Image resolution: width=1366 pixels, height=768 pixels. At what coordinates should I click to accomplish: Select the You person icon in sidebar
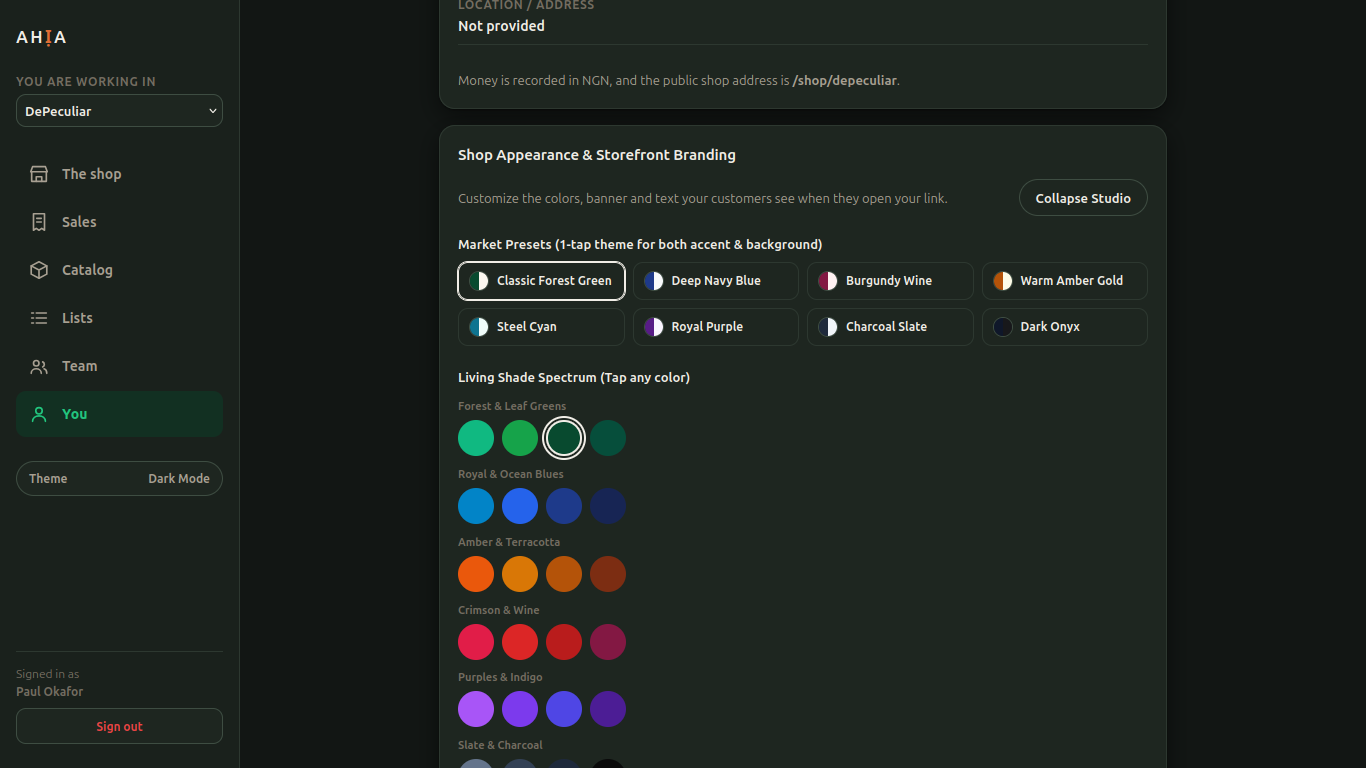[39, 414]
